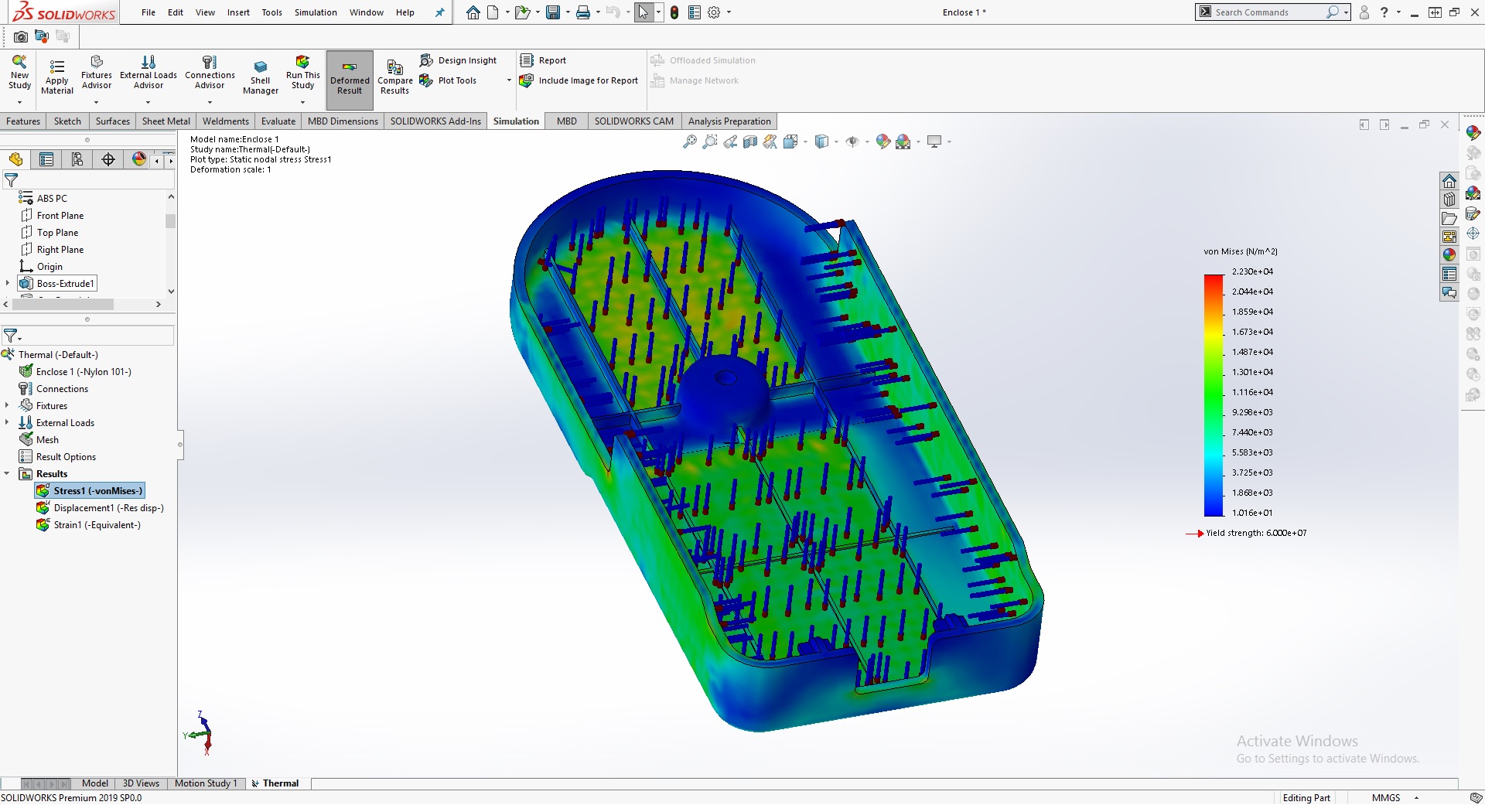
Task: Select Displacement1 result plot
Action: pos(108,508)
